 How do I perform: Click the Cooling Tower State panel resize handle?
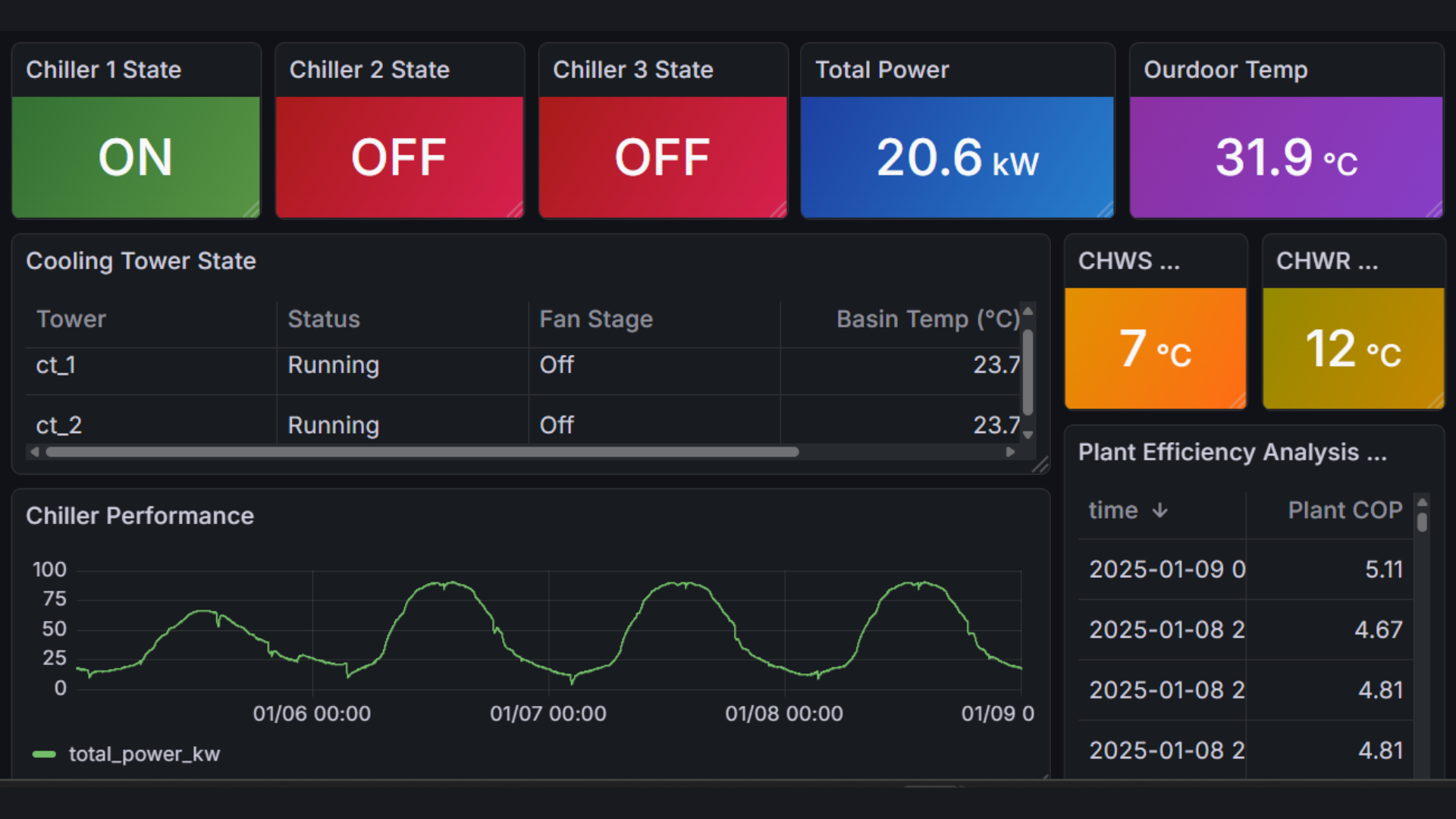tap(1042, 466)
